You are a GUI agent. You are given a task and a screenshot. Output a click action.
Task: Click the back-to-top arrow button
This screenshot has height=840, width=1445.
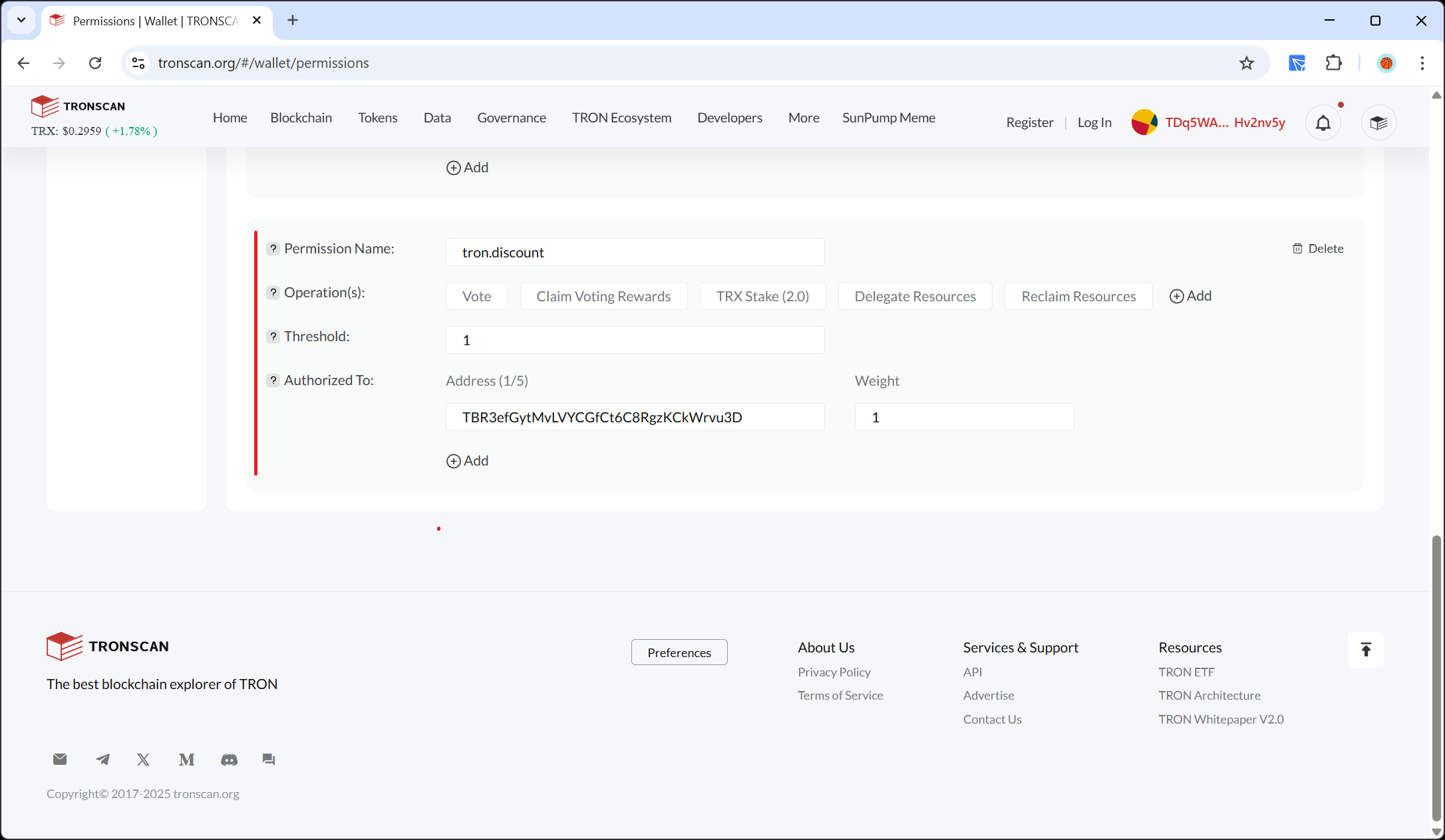tap(1366, 650)
